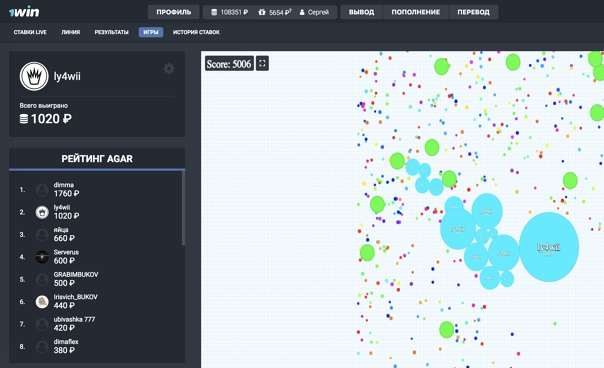Viewport: 604px width, 368px height.
Task: Open the ПРОФИЛЬ button
Action: coord(173,12)
